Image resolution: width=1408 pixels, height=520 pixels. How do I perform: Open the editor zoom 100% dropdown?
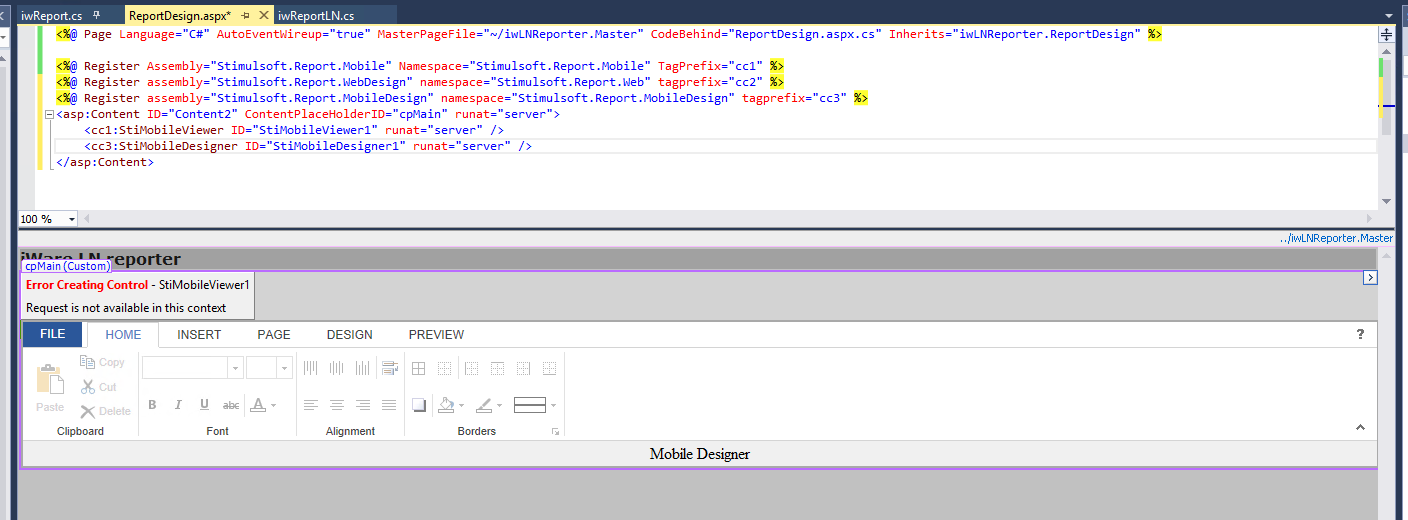tap(72, 219)
